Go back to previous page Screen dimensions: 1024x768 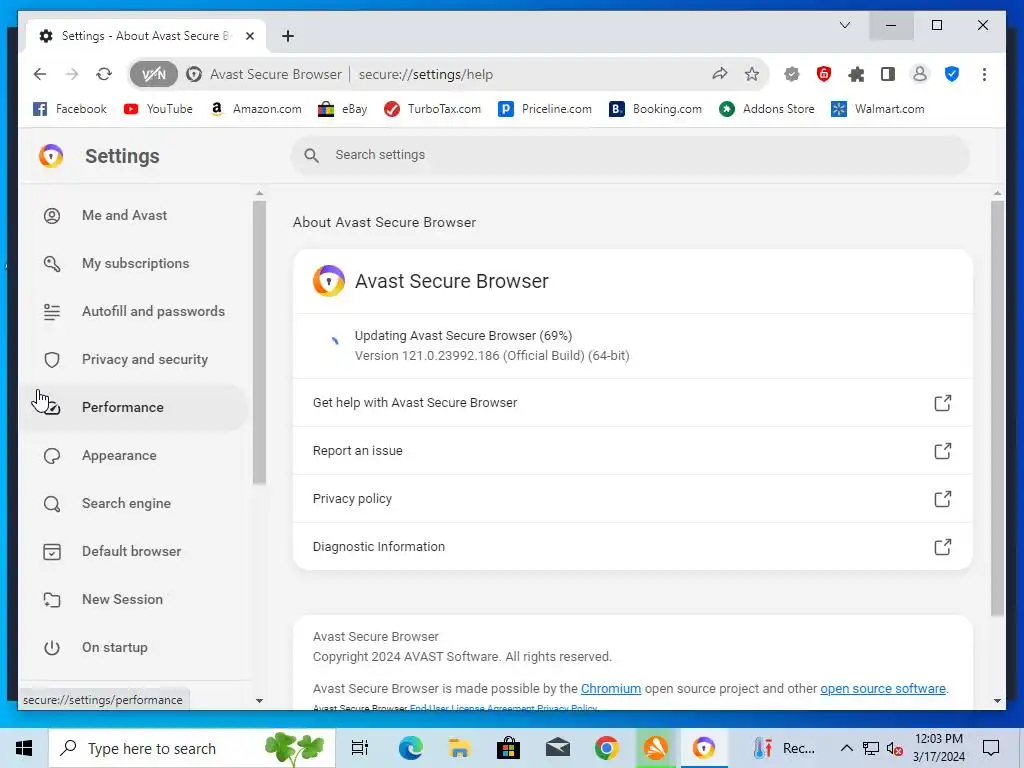point(40,74)
